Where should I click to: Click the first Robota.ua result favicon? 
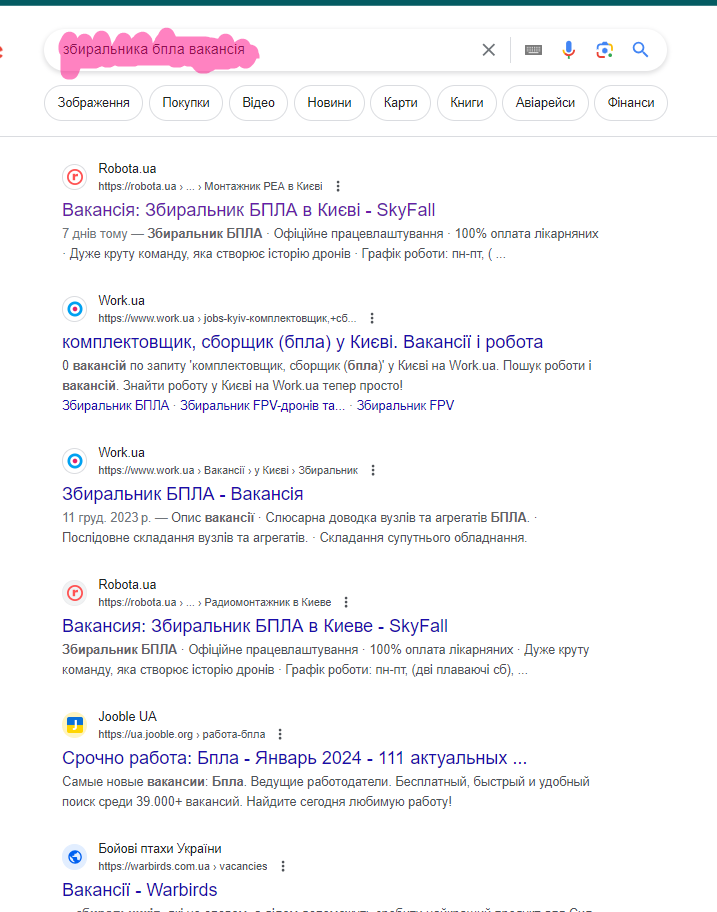coord(74,177)
